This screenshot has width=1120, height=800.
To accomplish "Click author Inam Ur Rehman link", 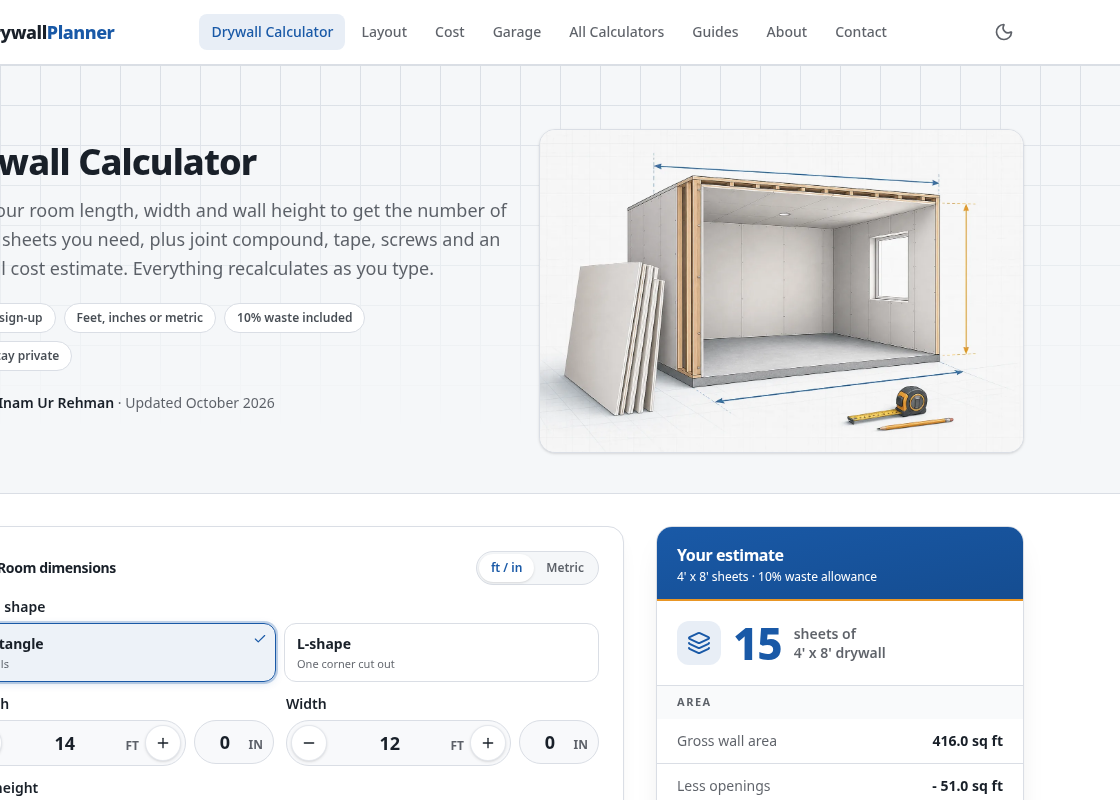I will coord(56,403).
